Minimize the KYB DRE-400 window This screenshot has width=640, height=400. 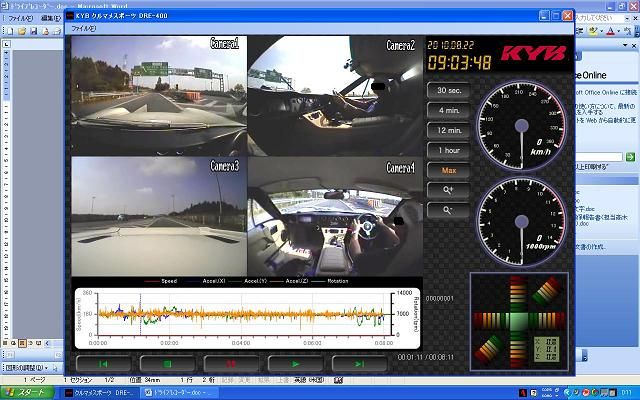click(x=544, y=16)
